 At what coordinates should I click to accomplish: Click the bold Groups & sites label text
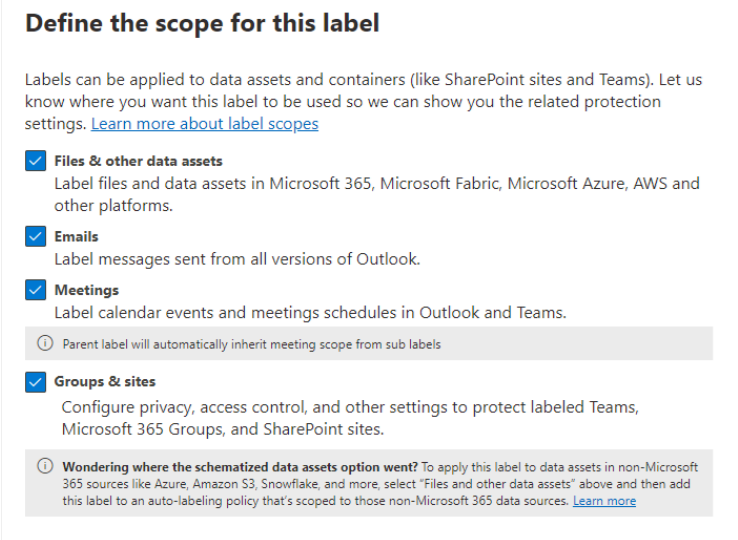(x=105, y=382)
